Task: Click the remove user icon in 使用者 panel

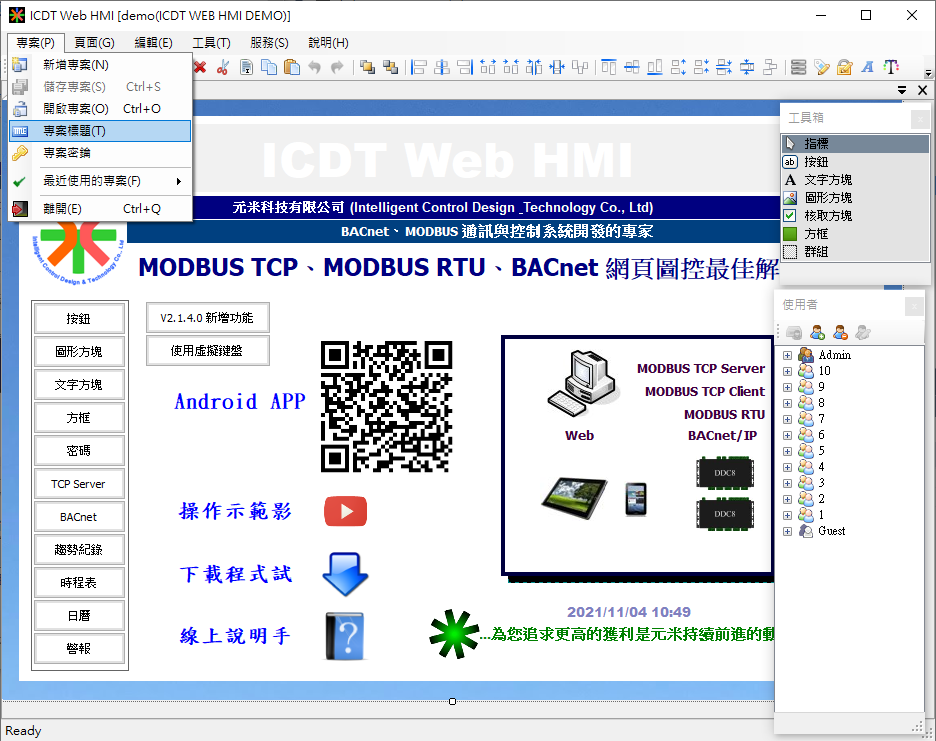Action: [840, 332]
